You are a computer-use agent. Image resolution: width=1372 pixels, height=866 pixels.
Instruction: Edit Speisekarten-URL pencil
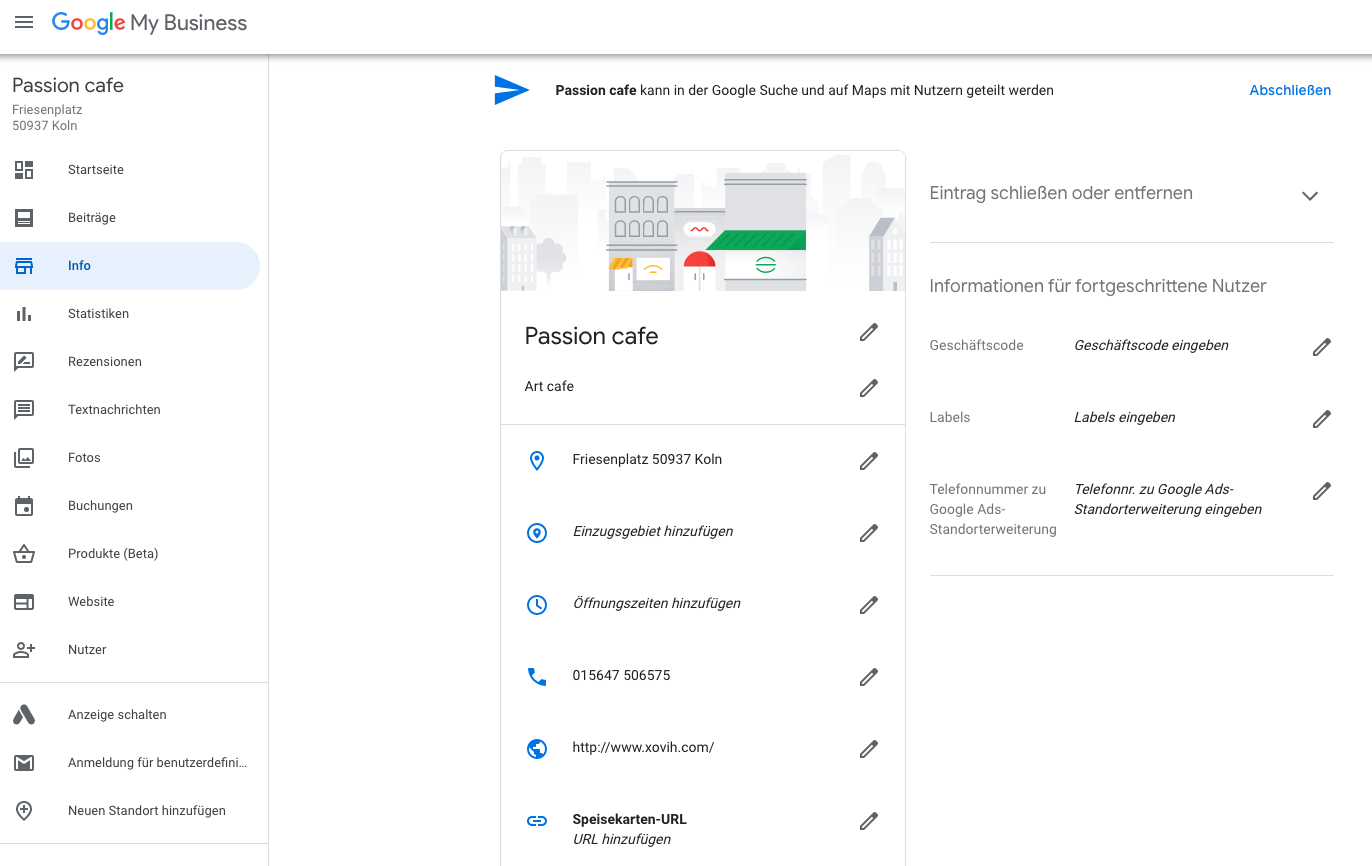pos(869,821)
